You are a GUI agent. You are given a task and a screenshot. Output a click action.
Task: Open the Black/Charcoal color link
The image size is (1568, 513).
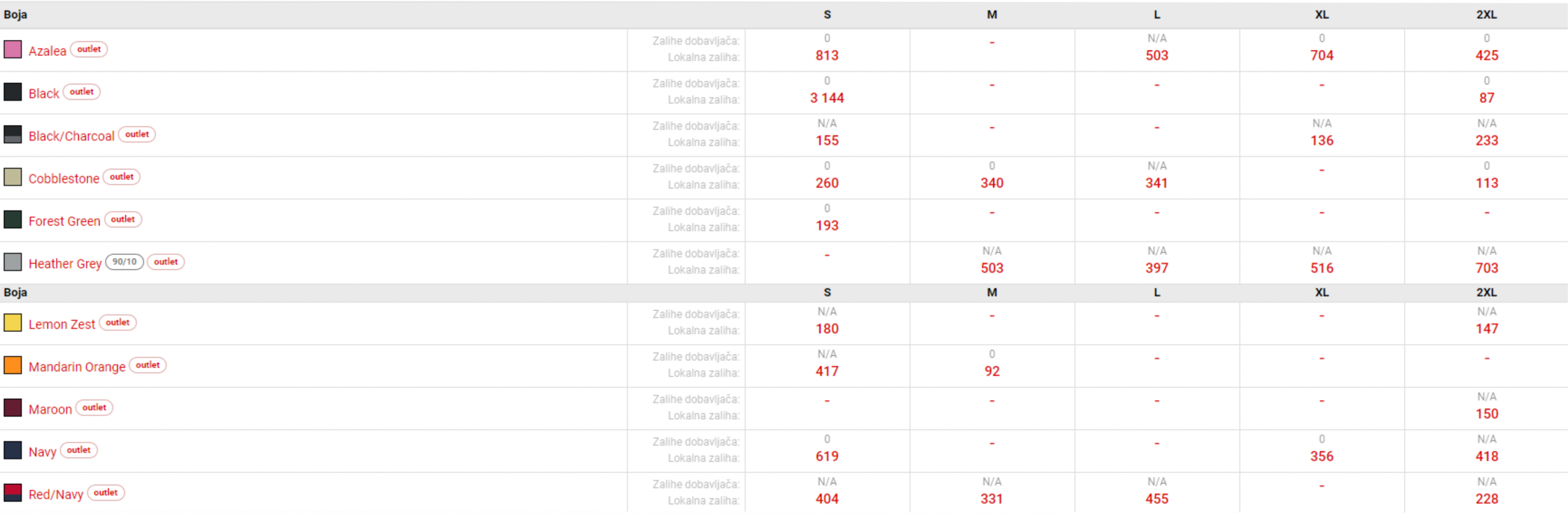click(71, 136)
